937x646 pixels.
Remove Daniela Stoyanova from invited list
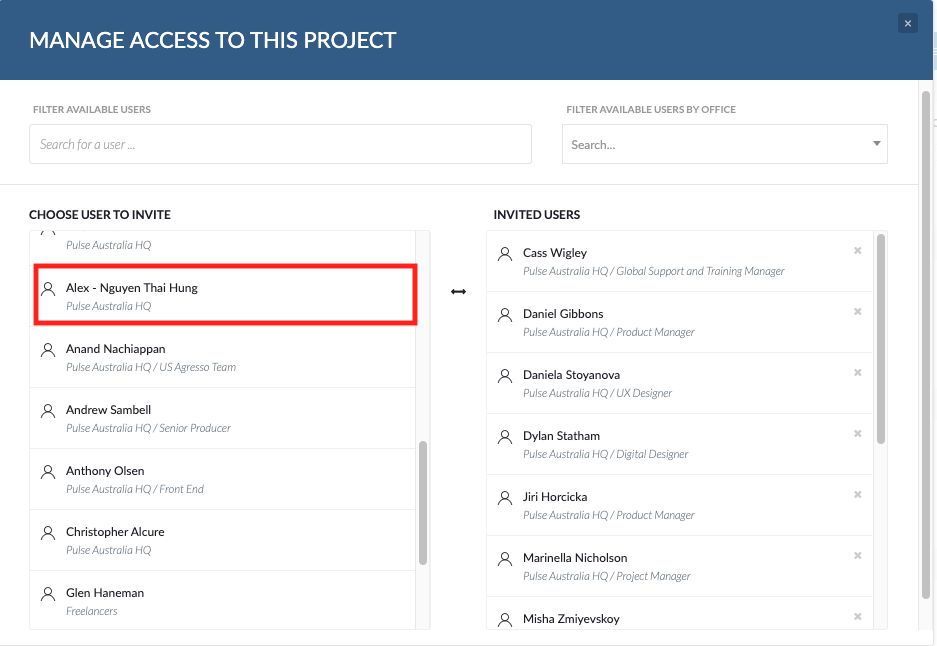858,372
